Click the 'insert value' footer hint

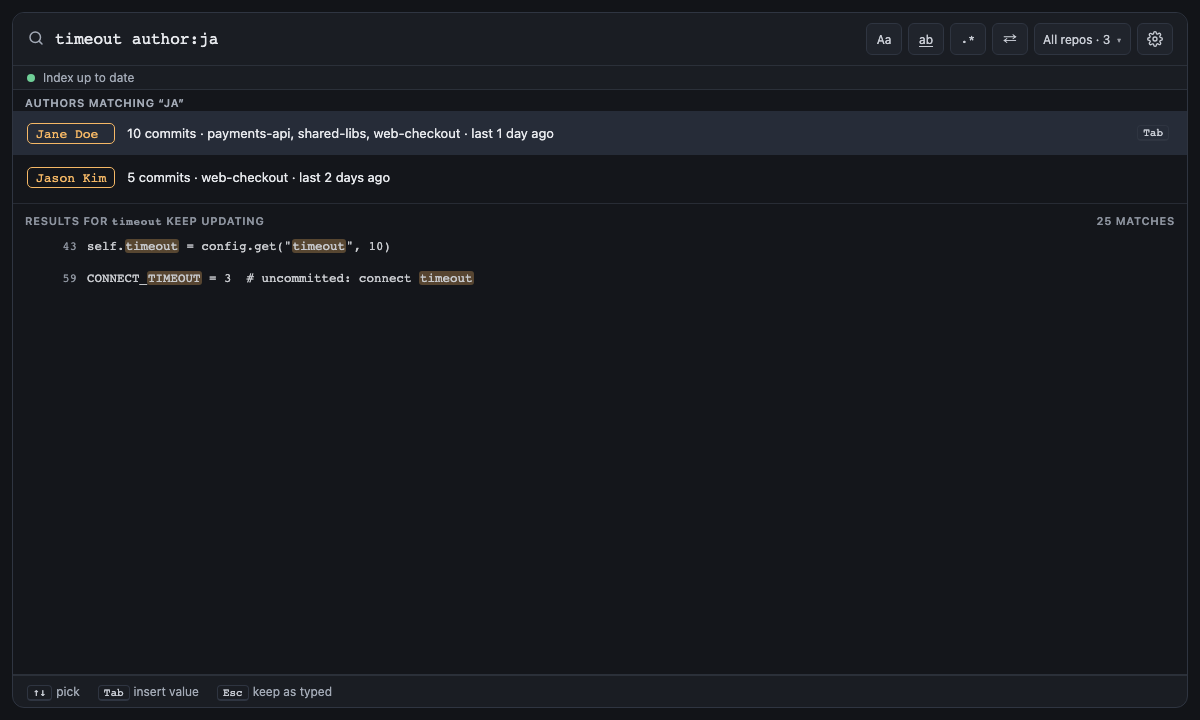148,692
